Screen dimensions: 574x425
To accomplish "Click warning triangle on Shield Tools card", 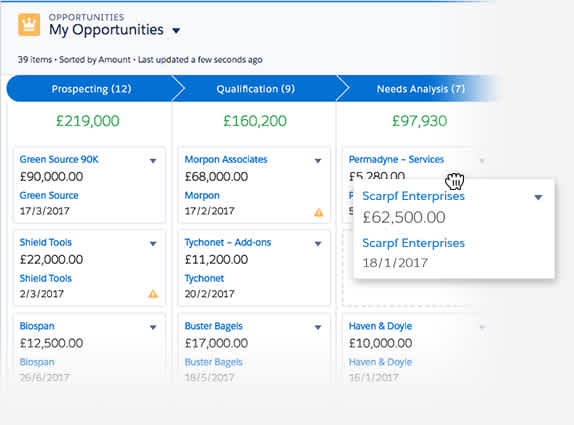I will coord(153,294).
